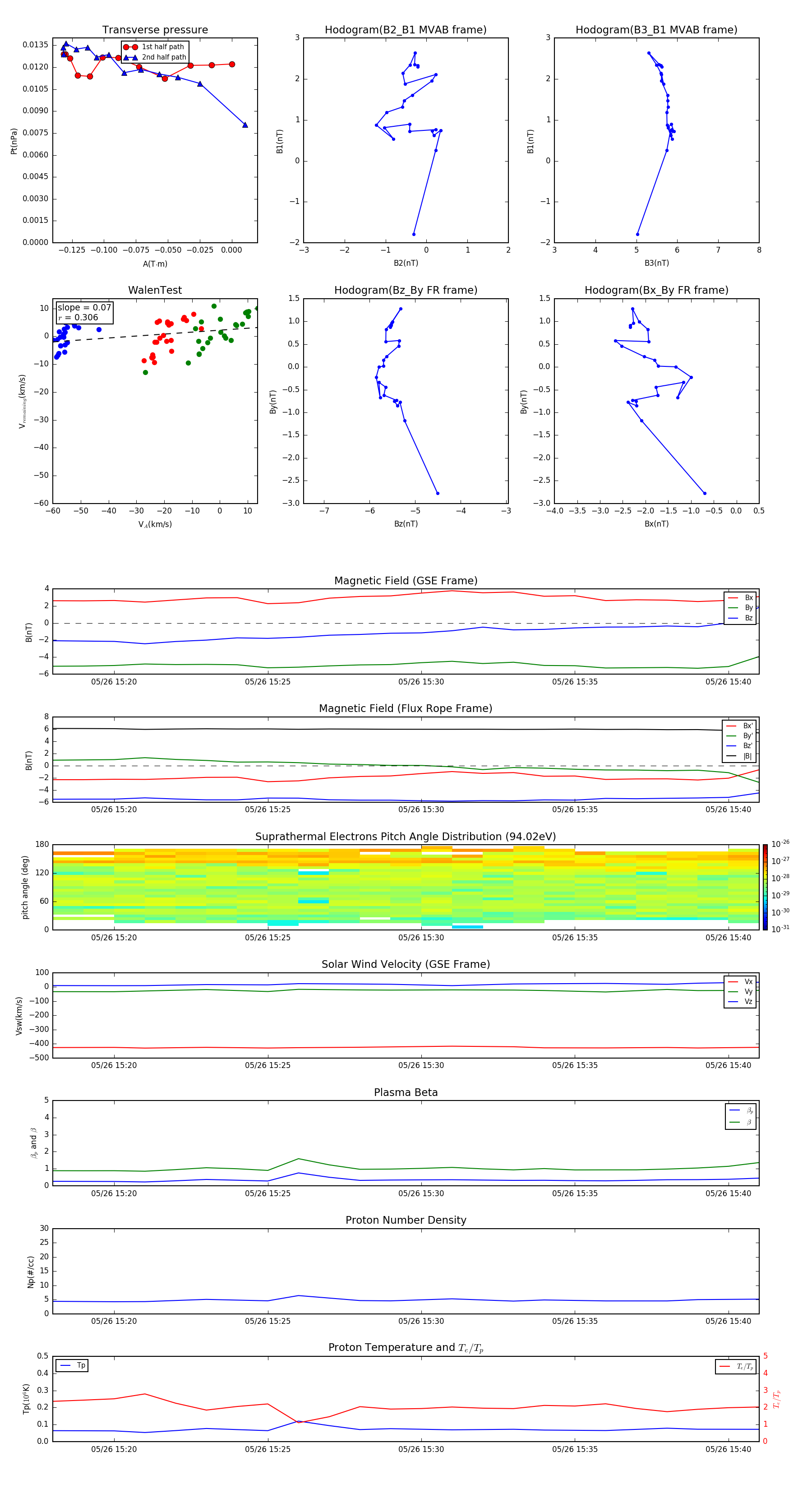Click the pitch angle distribution color bar

pyautogui.click(x=765, y=887)
